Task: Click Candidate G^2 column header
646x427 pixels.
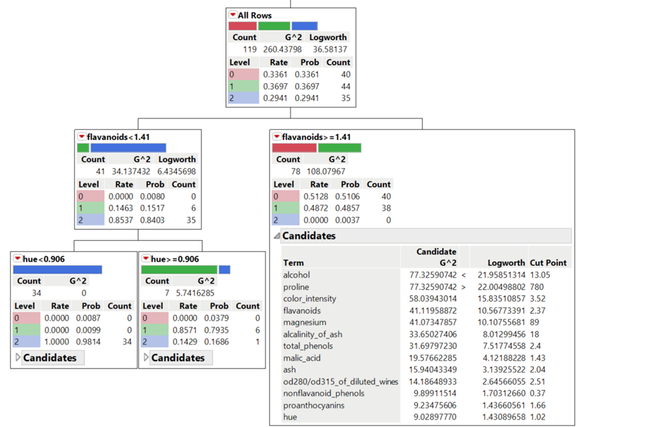Action: click(x=436, y=257)
